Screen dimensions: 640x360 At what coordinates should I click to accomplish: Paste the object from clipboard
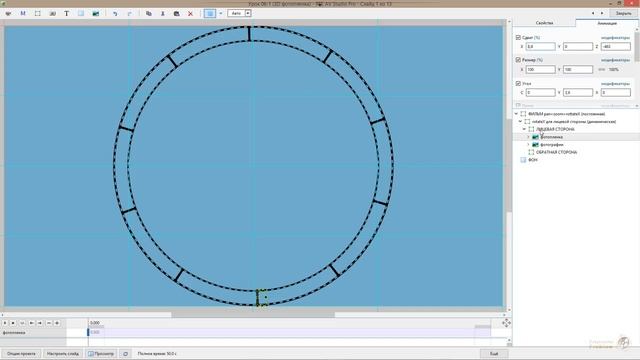tap(176, 13)
